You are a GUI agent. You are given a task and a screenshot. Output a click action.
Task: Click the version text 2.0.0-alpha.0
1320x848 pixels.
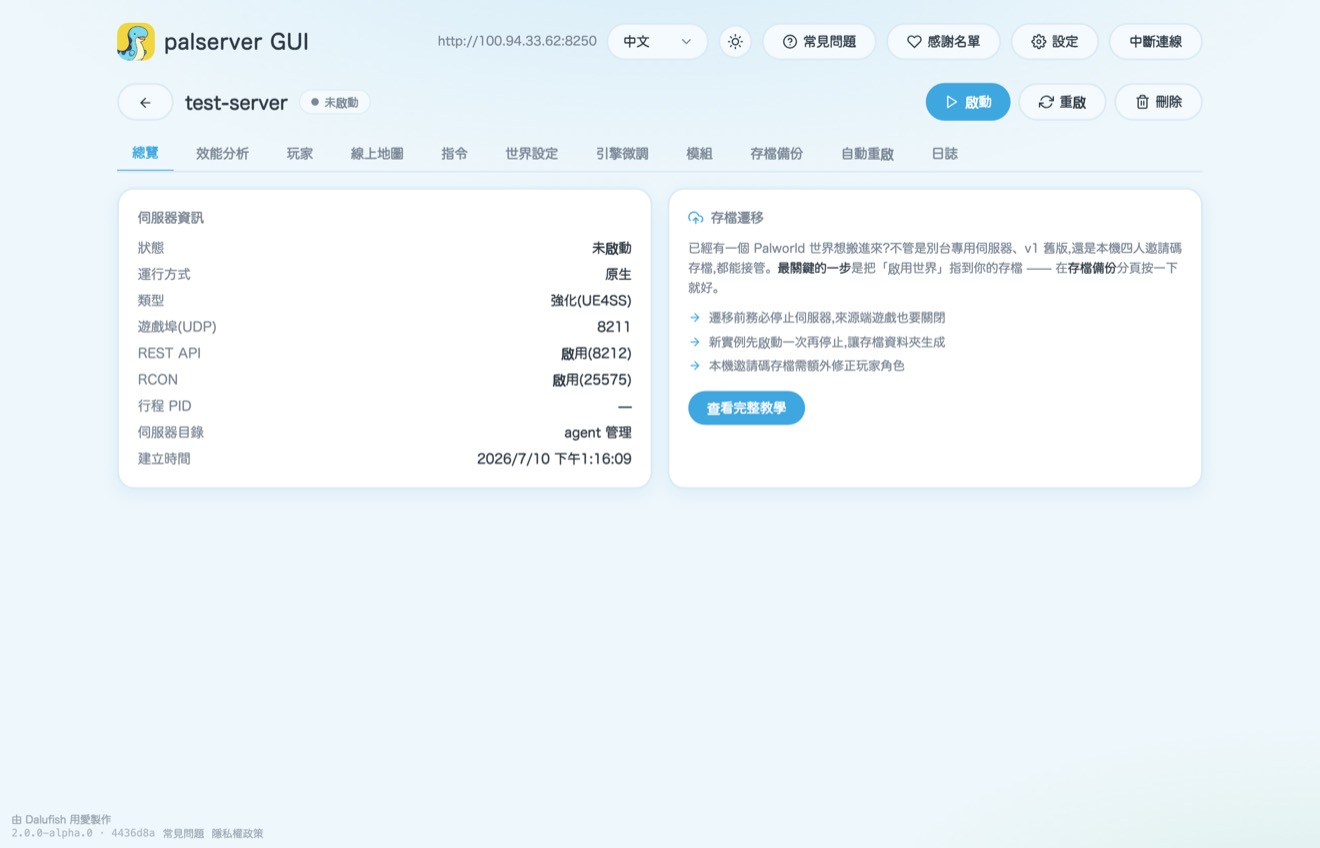52,833
